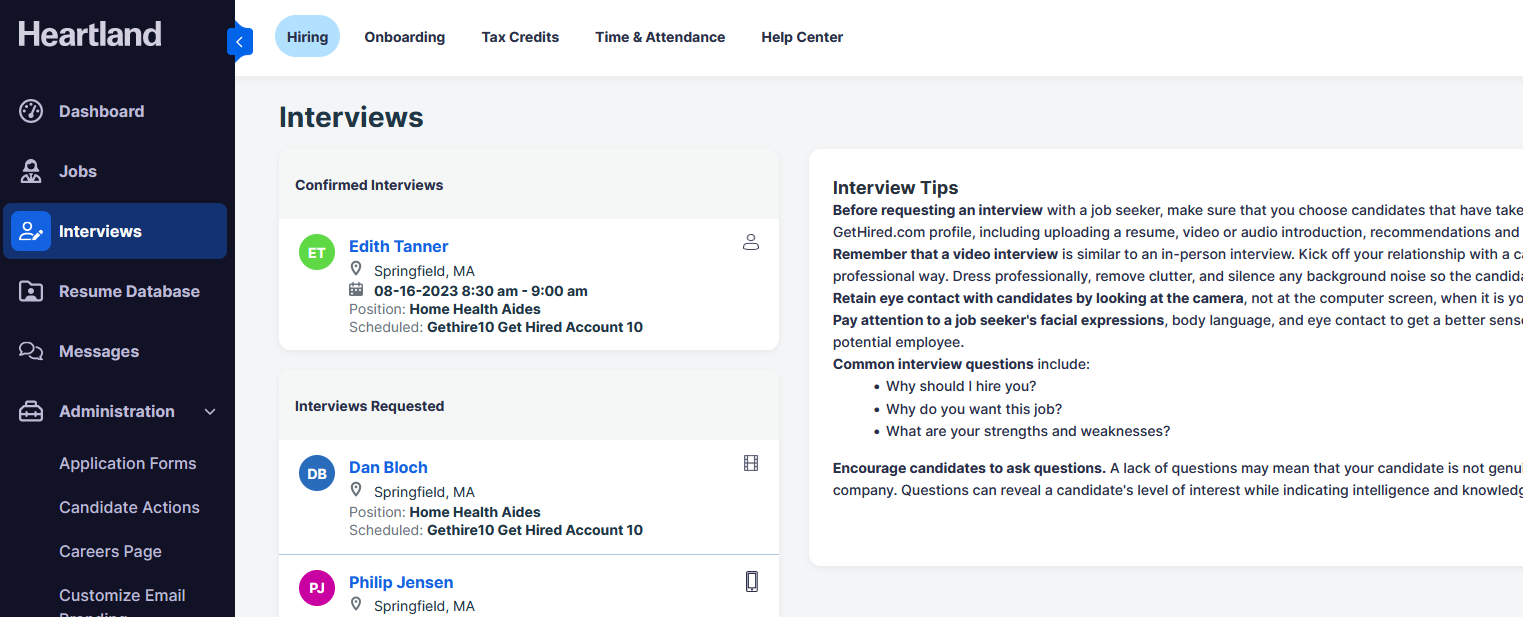
Task: Click the Dashboard gauge icon
Action: [x=31, y=111]
